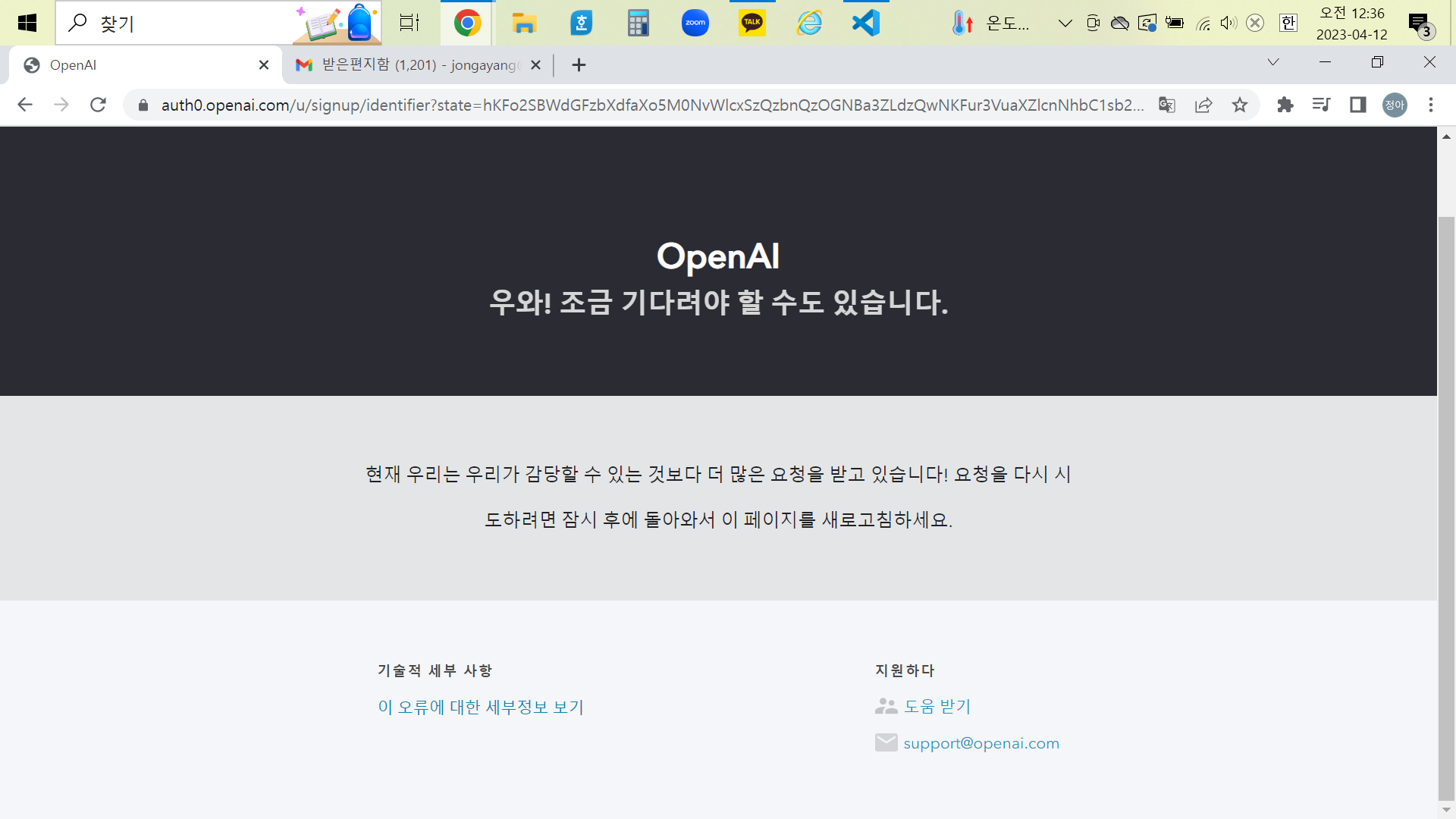
Task: Click the 도움 받기 help link
Action: click(937, 706)
